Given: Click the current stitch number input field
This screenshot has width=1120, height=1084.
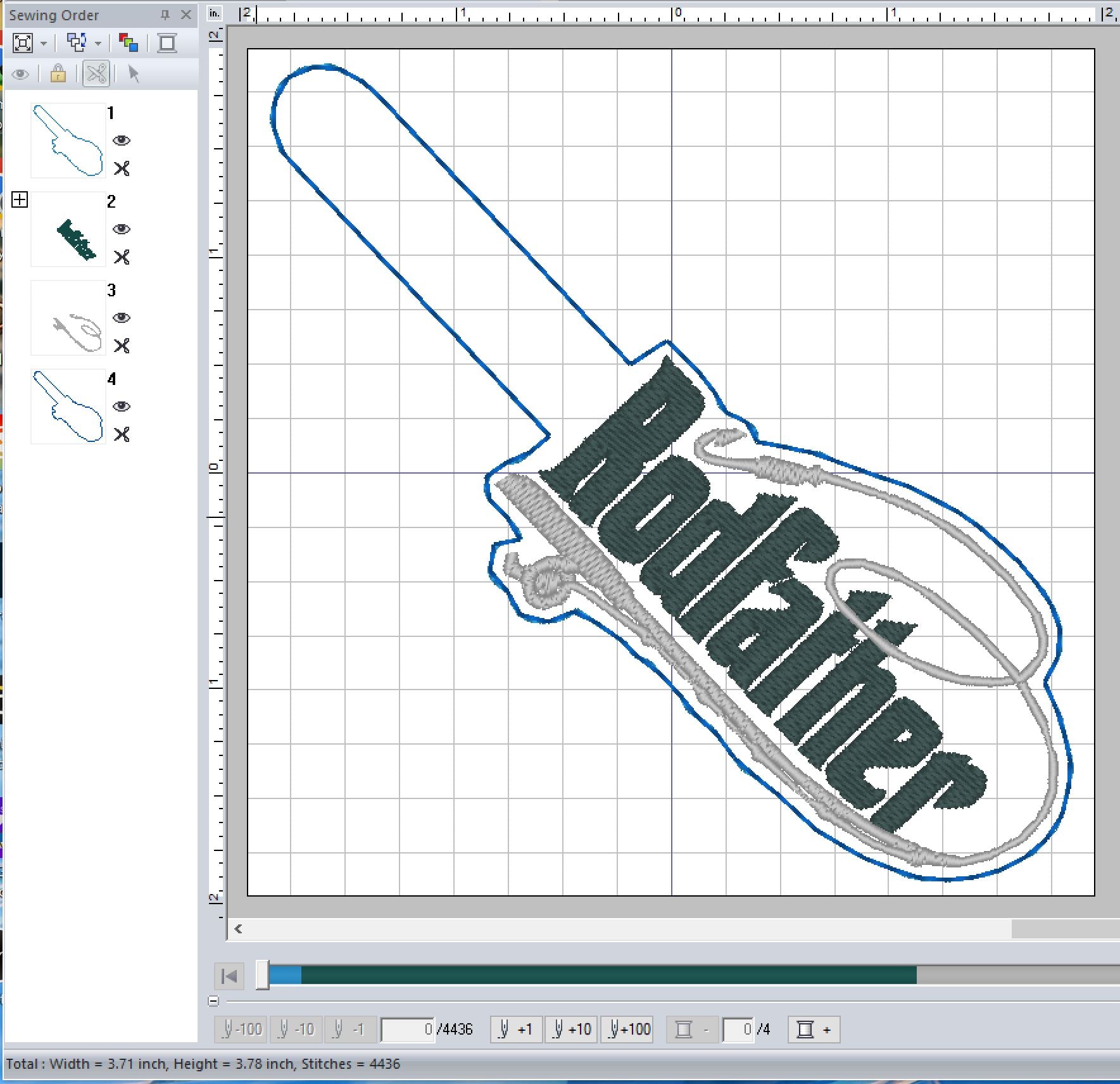Looking at the screenshot, I should [408, 1030].
